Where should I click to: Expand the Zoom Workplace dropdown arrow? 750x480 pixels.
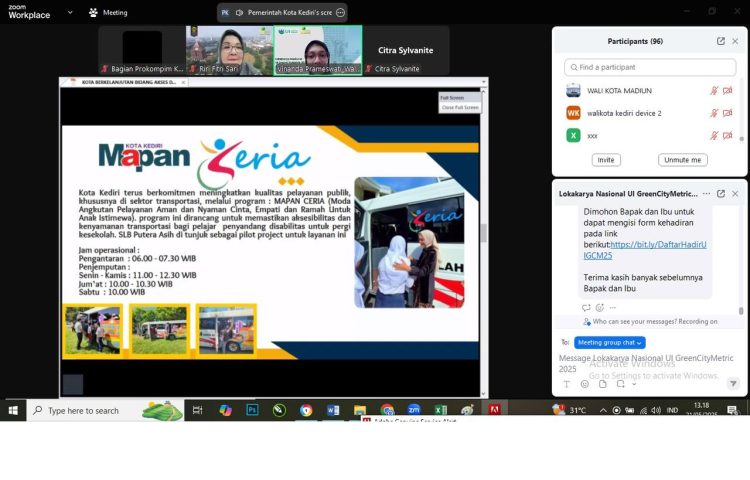[70, 13]
